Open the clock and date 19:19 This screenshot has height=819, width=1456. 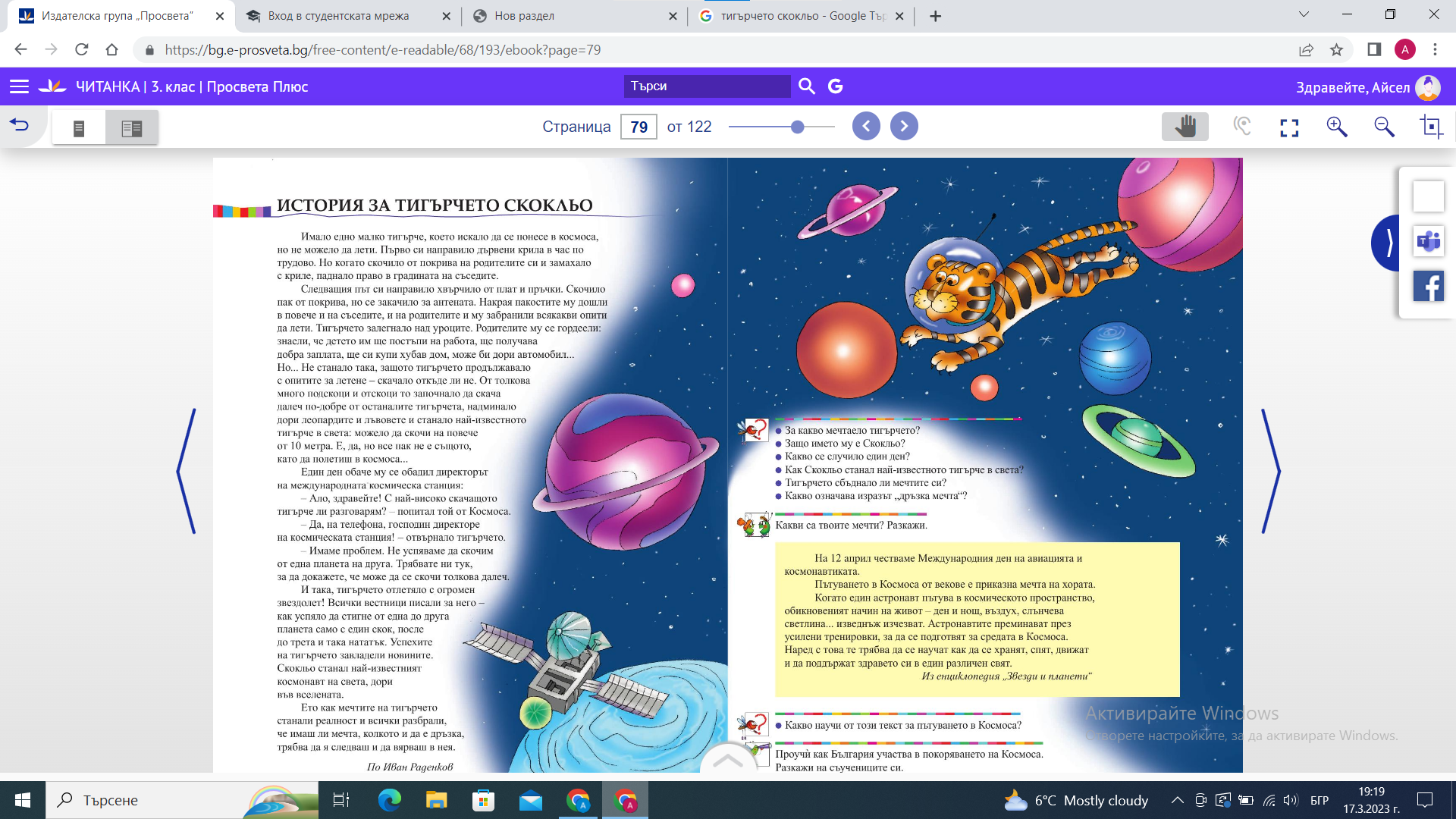pyautogui.click(x=1371, y=800)
